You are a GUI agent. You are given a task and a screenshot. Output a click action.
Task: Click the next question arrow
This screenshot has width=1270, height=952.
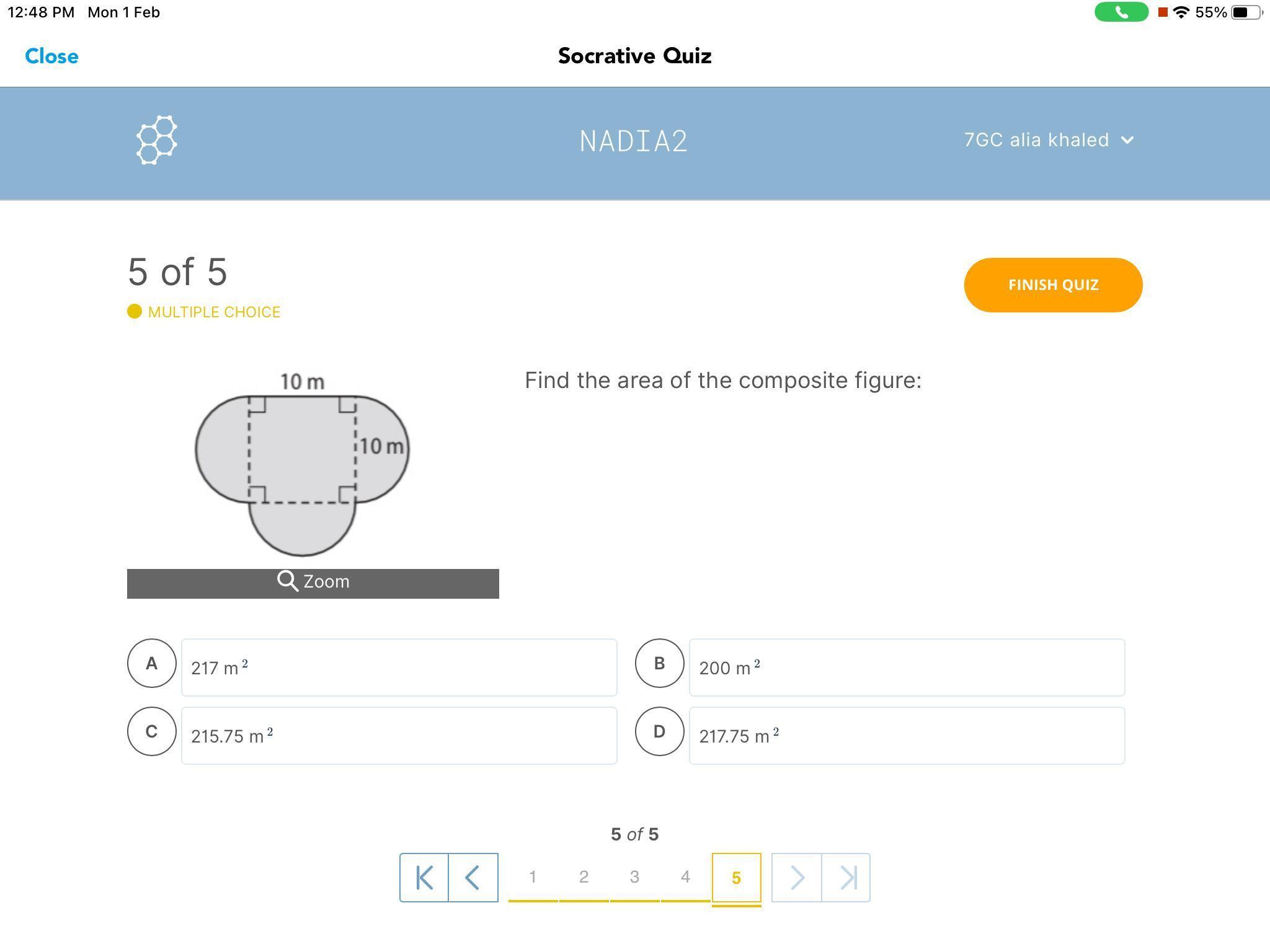[x=797, y=878]
